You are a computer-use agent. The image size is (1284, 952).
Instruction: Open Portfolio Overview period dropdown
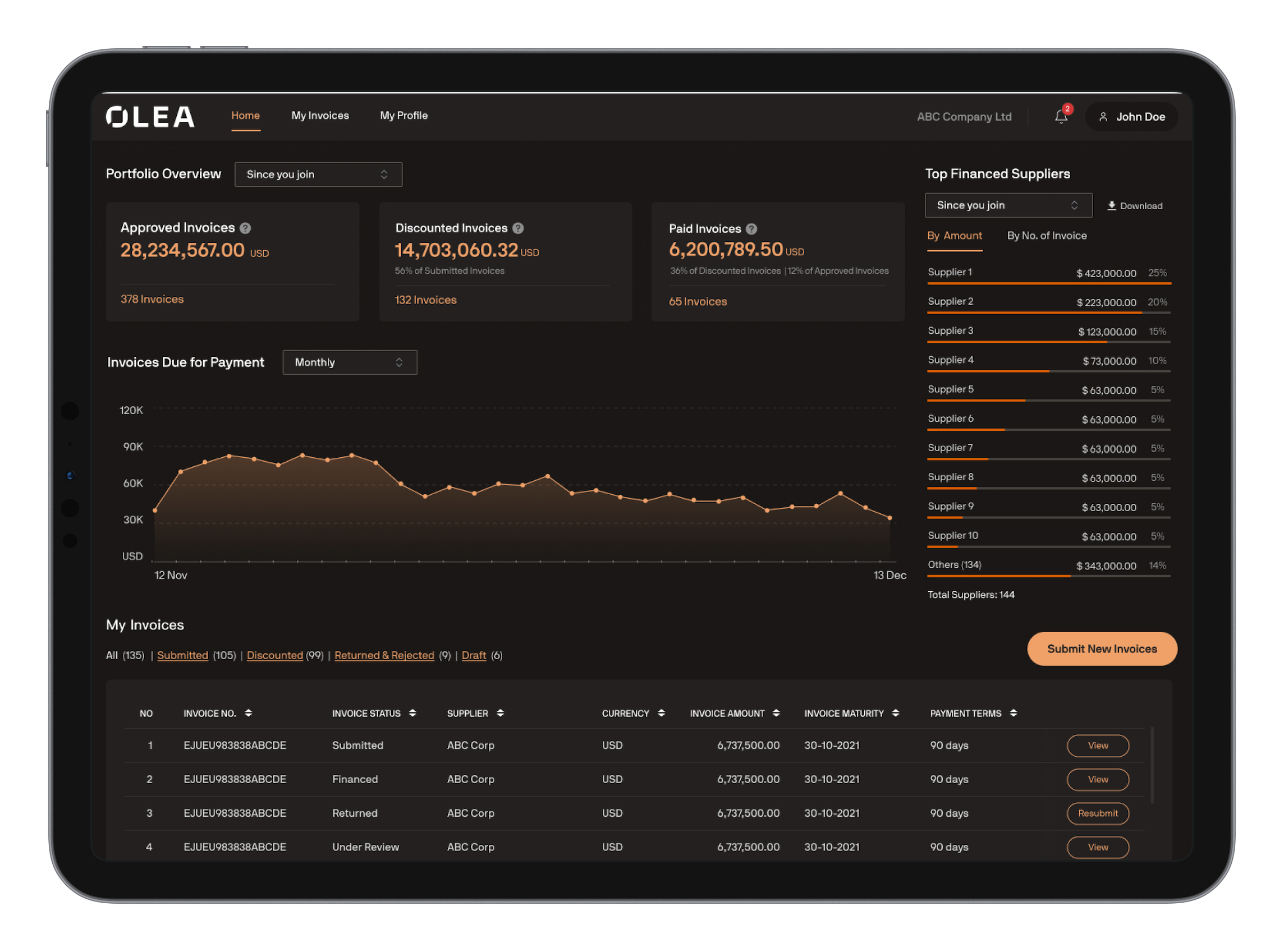[x=318, y=174]
